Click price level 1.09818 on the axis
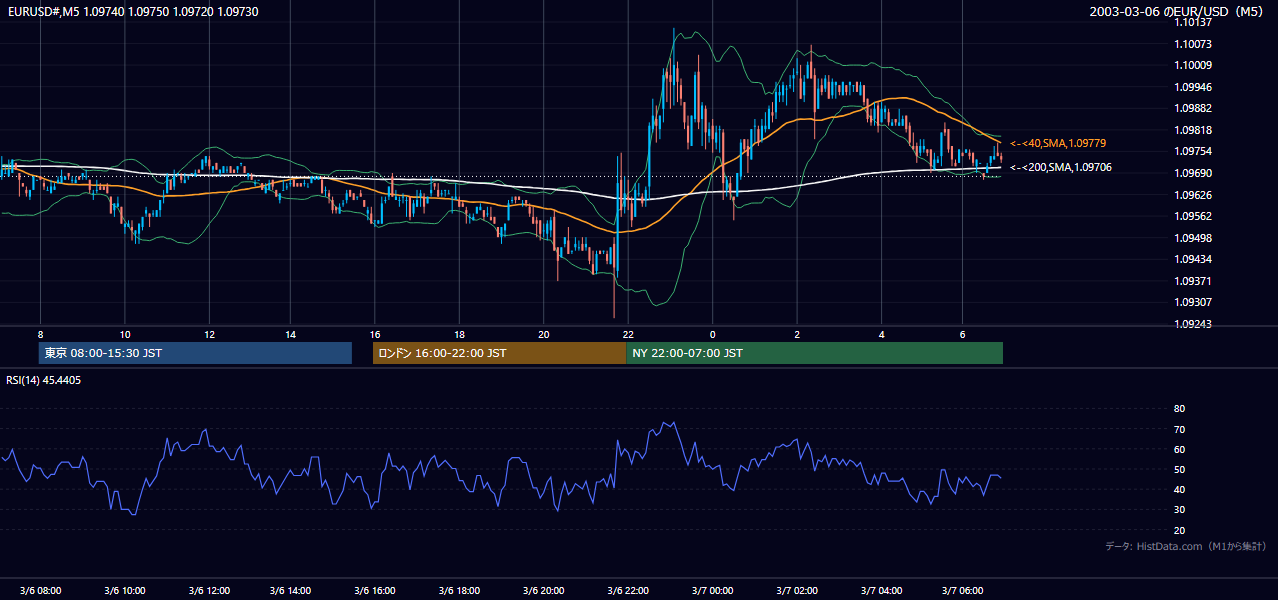 [x=1194, y=130]
